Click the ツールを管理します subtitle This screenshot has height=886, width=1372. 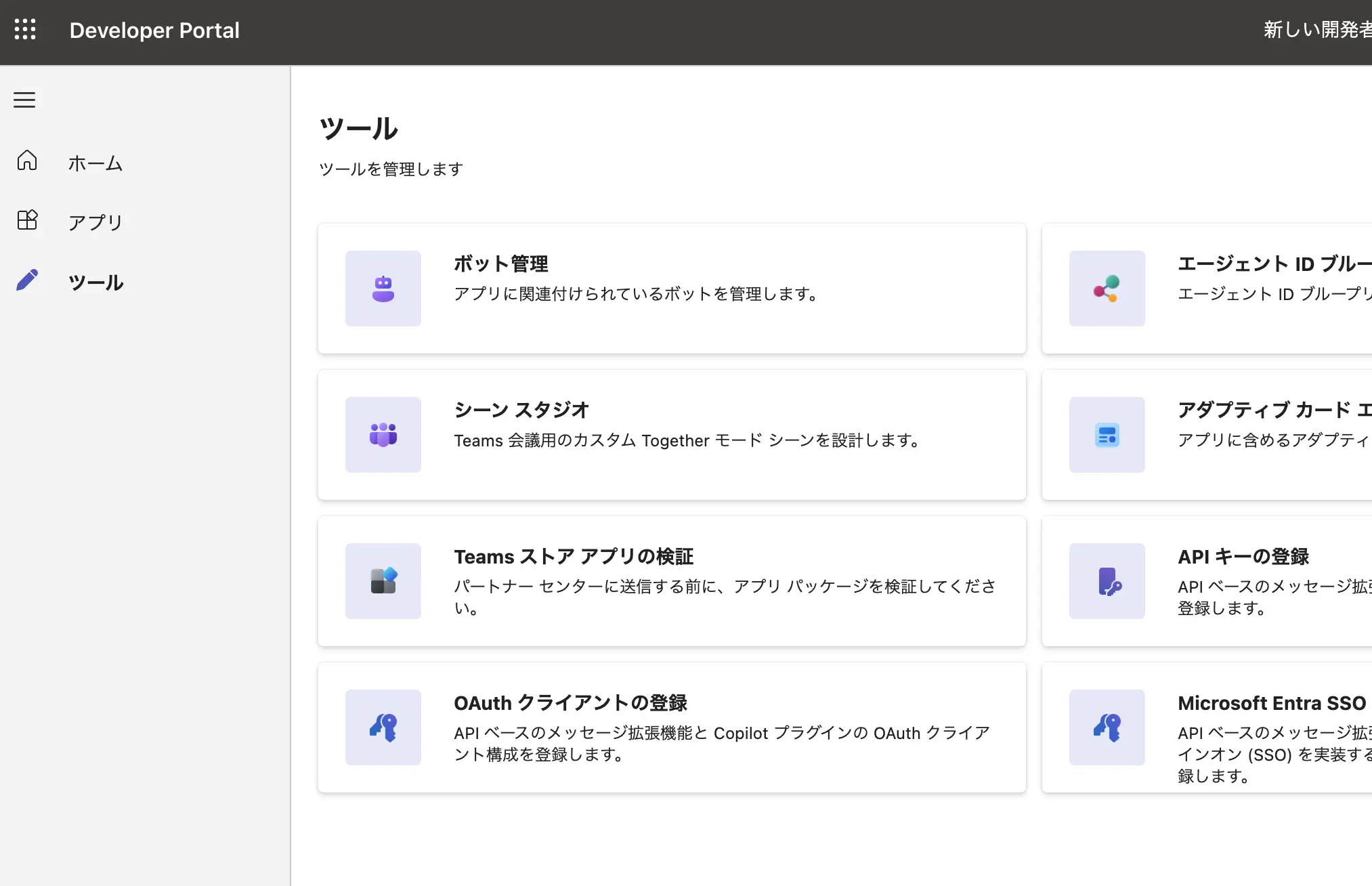[x=391, y=169]
